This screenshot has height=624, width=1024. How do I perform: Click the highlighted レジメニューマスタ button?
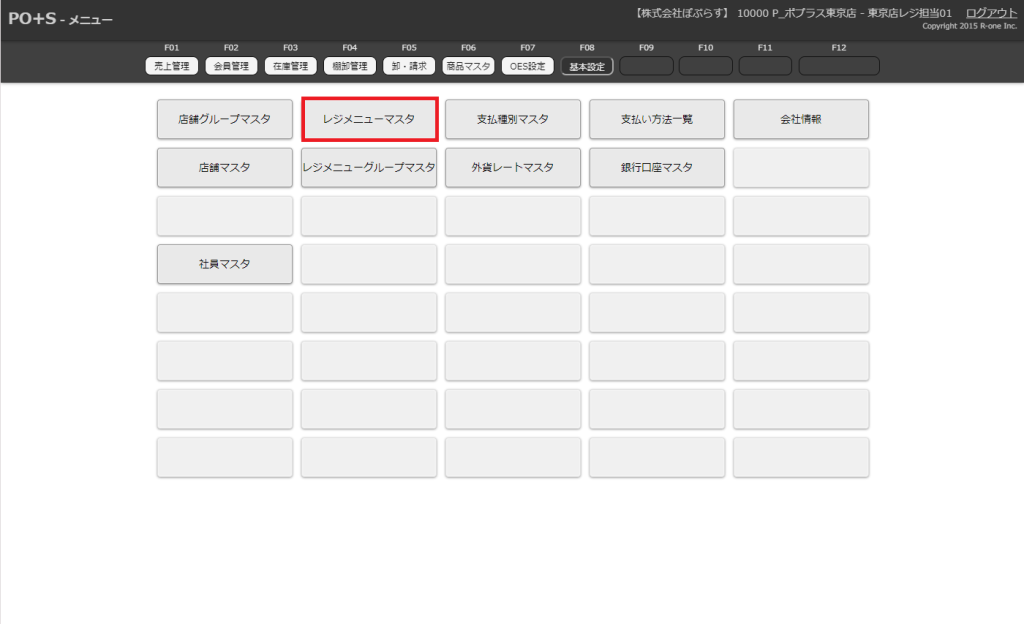click(369, 119)
